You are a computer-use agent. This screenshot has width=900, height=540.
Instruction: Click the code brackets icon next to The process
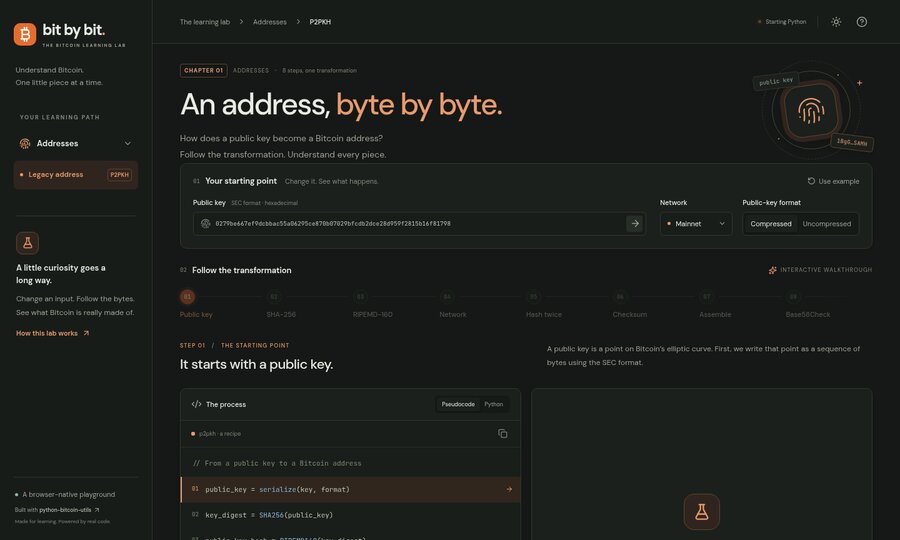(196, 405)
